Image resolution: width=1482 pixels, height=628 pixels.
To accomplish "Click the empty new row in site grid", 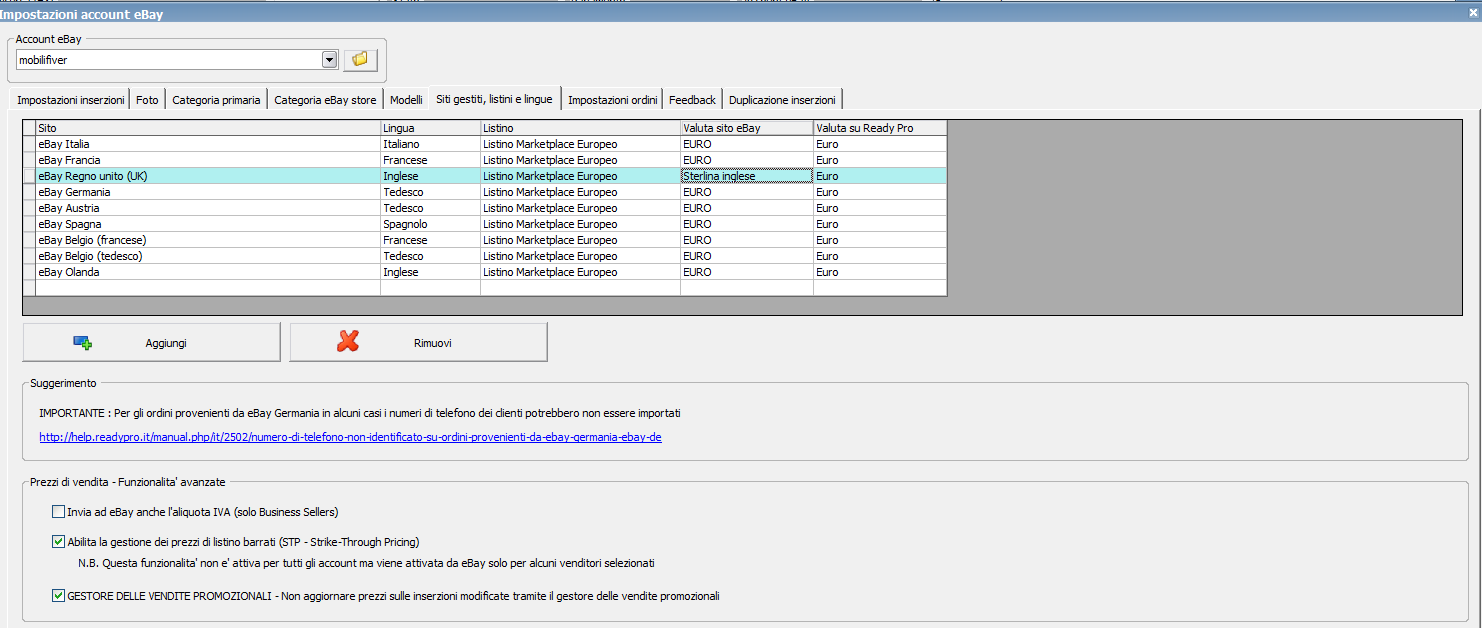I will tap(200, 288).
